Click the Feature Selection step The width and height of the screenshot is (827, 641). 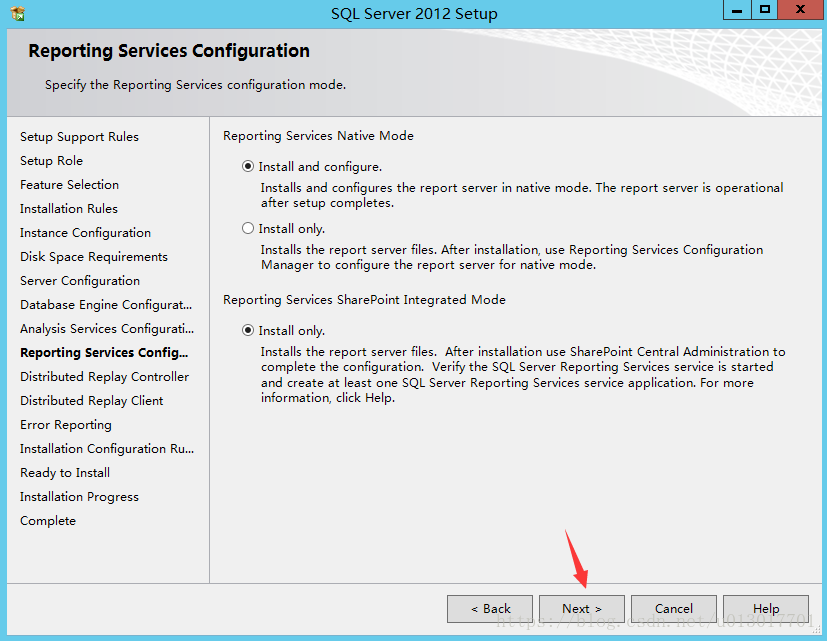tap(70, 185)
